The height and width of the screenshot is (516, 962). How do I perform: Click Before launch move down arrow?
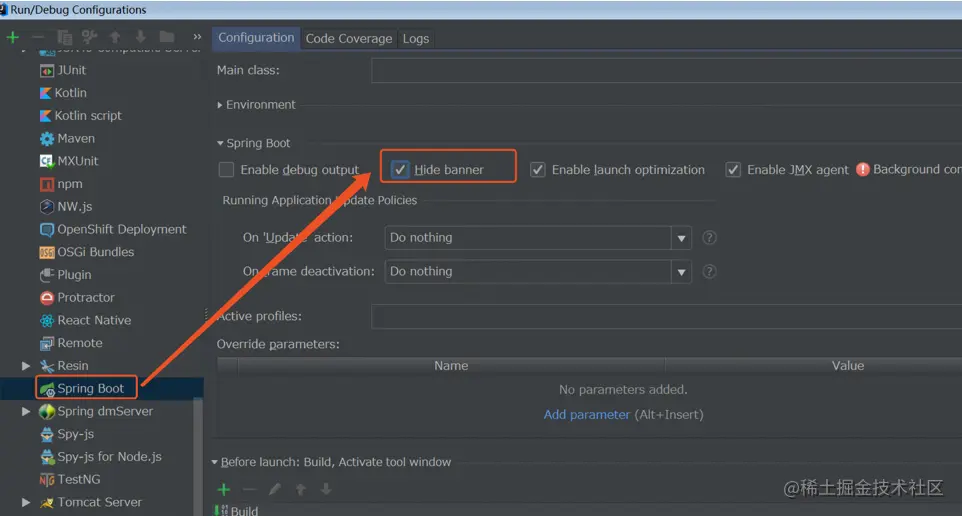pos(326,489)
